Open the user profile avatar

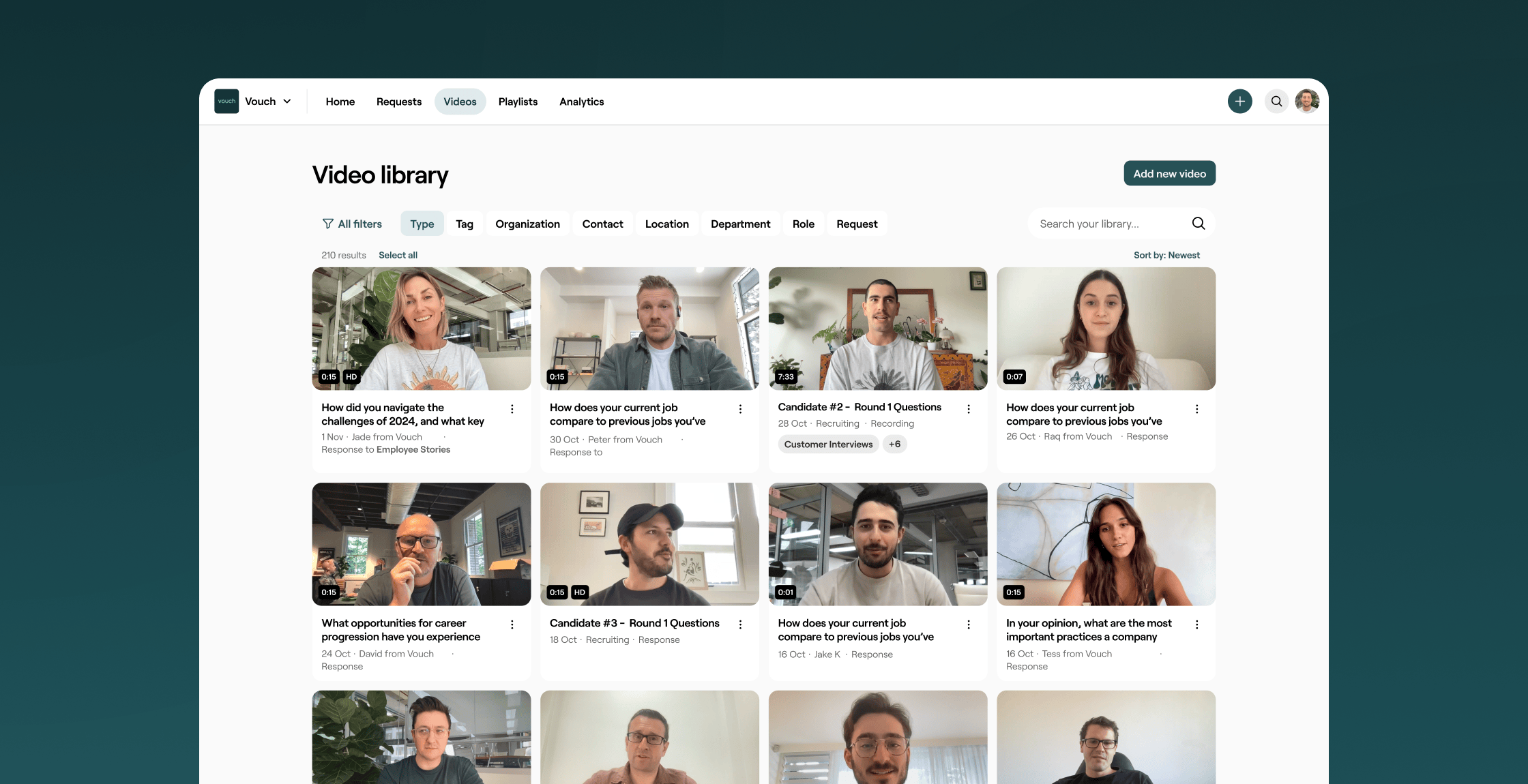(1307, 102)
